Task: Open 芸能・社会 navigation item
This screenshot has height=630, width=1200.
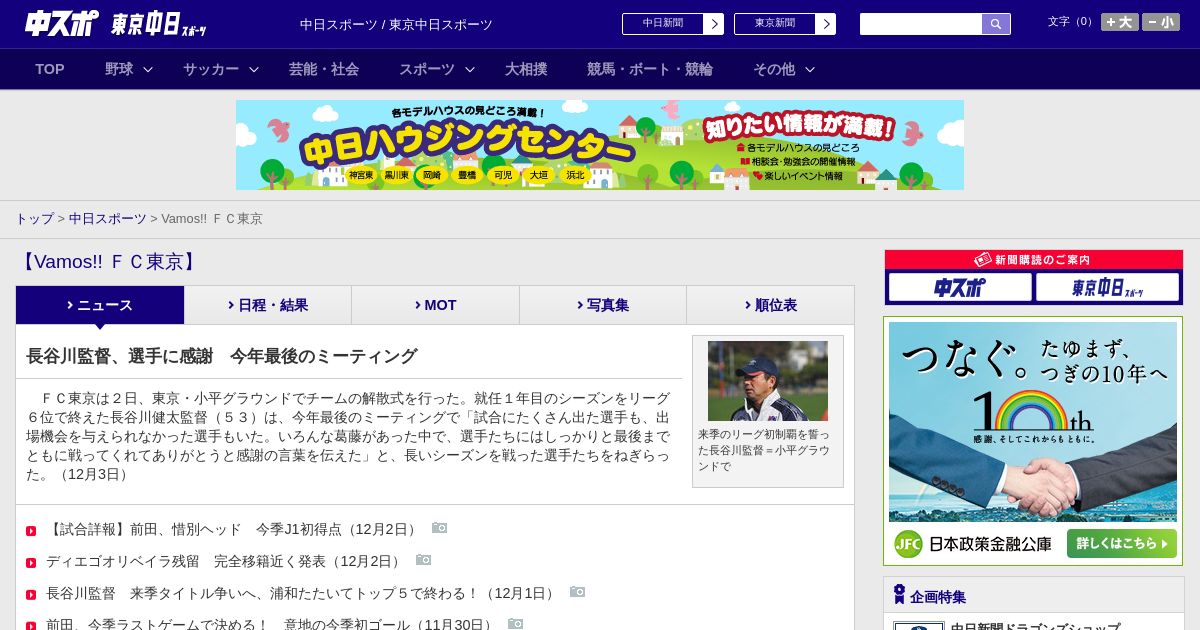Action: tap(324, 69)
